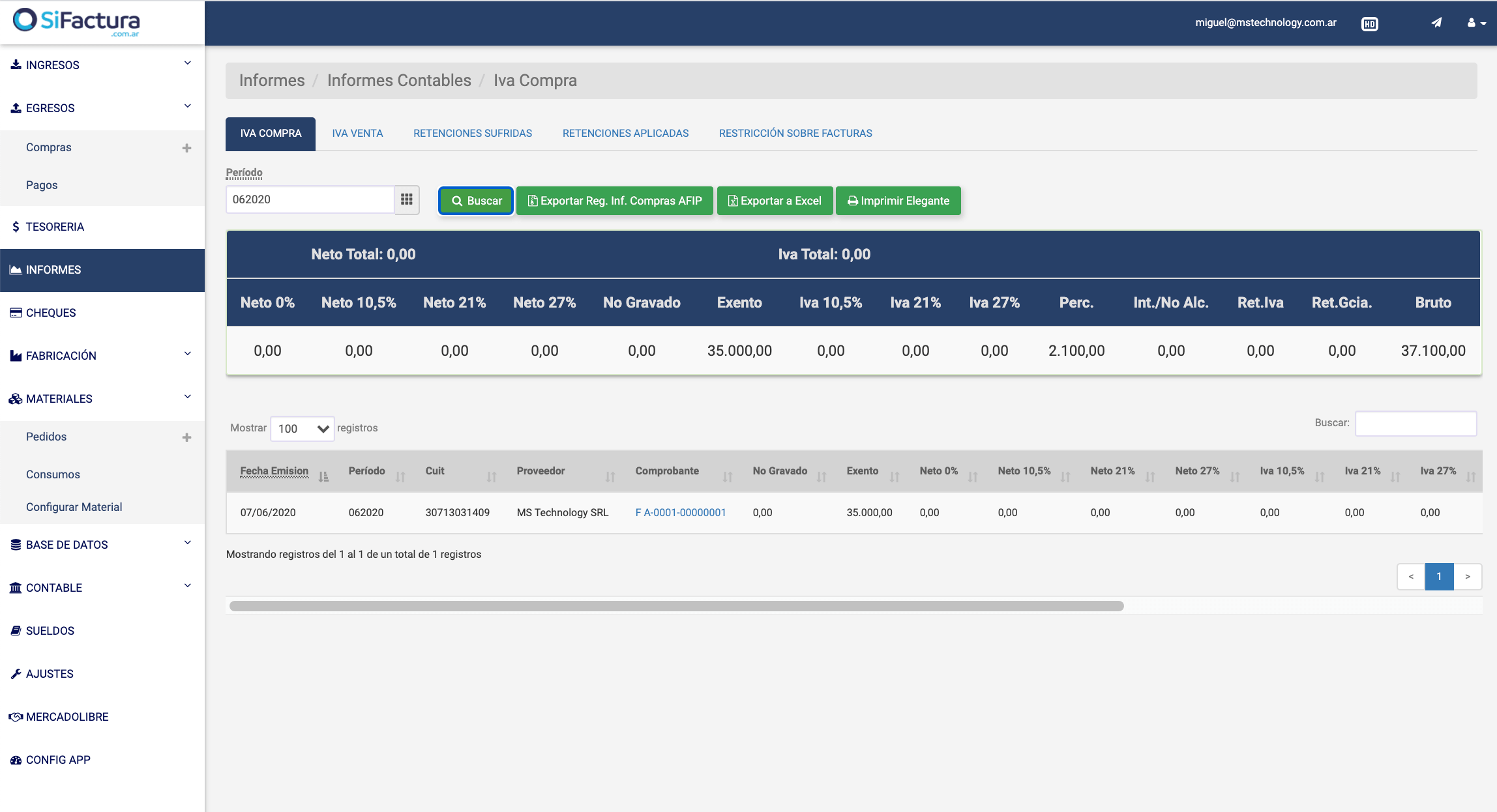Open TESORERIA in the sidebar
Viewport: 1497px width, 812px height.
pyautogui.click(x=102, y=227)
